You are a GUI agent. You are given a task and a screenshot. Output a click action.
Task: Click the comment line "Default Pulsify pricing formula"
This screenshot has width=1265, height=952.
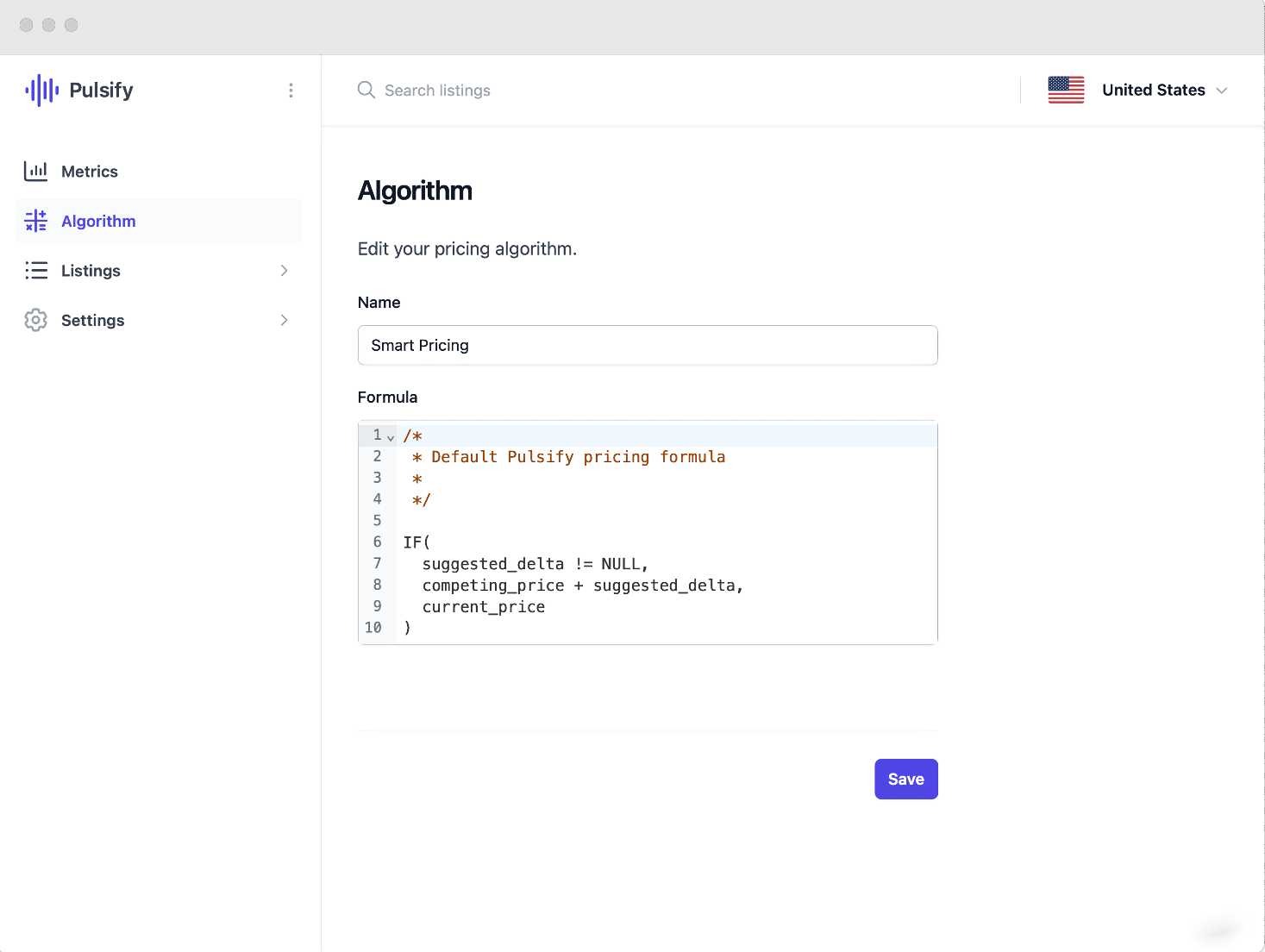[x=578, y=457]
